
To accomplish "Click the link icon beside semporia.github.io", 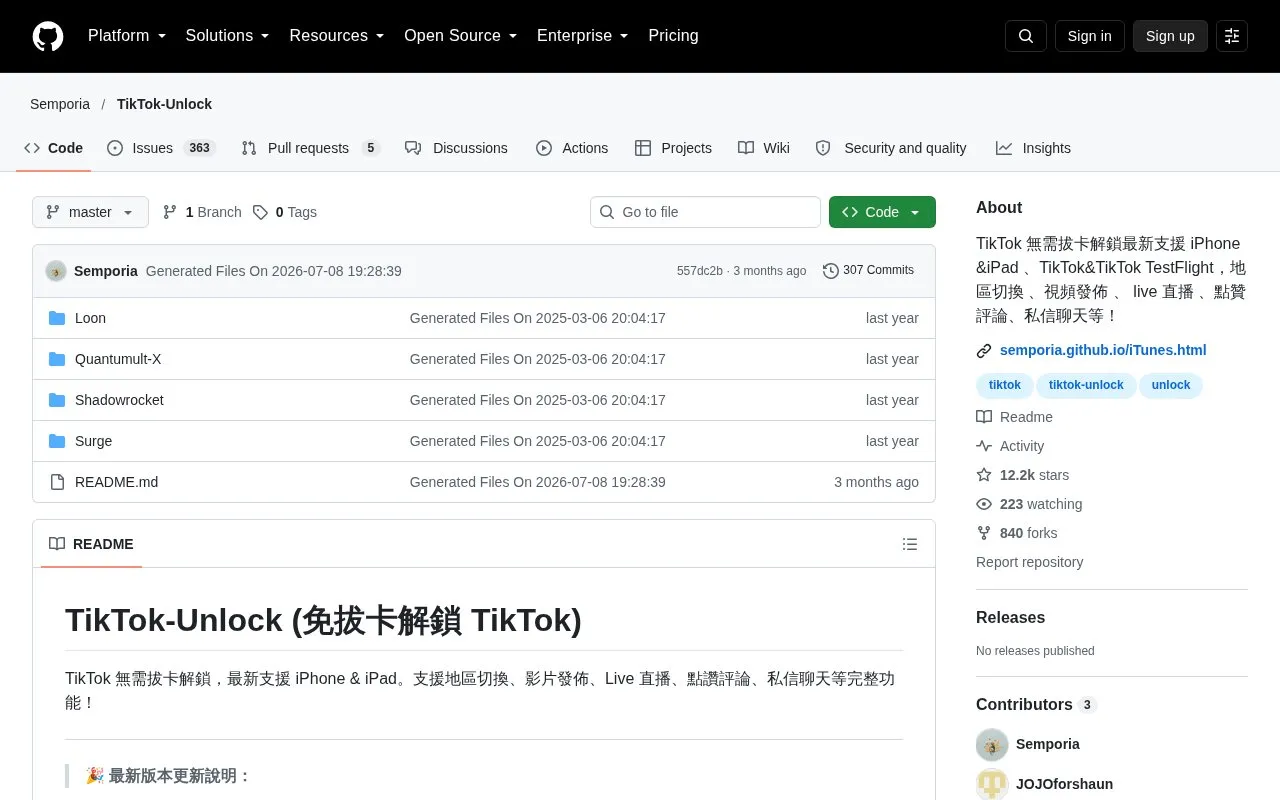I will (984, 351).
